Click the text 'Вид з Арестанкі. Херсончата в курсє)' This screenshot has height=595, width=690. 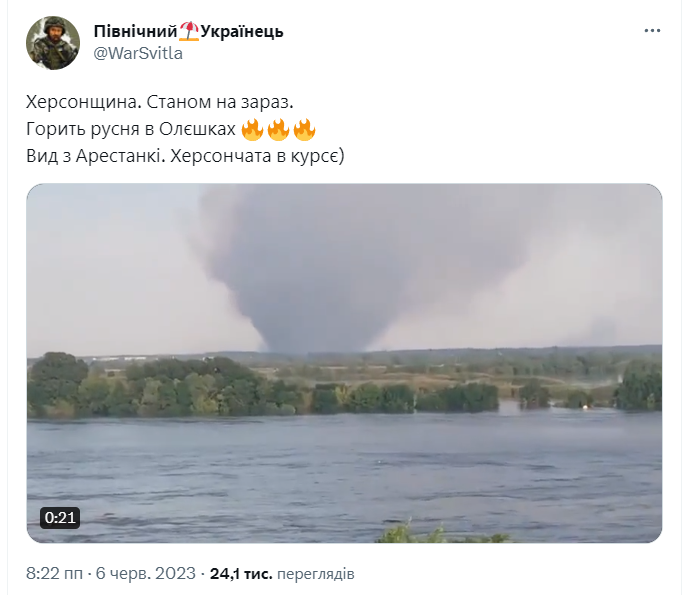185,156
